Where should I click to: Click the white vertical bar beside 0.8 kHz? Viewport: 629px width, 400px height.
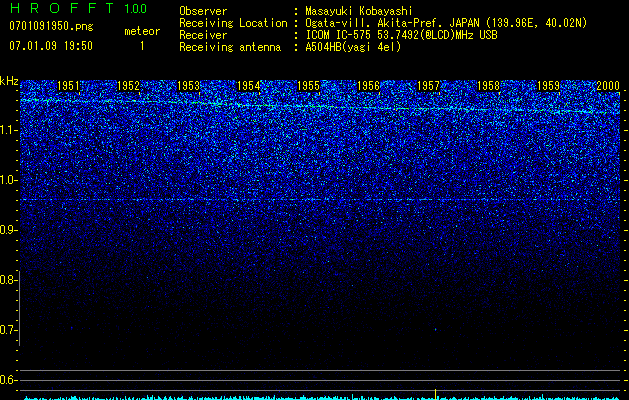click(x=20, y=308)
